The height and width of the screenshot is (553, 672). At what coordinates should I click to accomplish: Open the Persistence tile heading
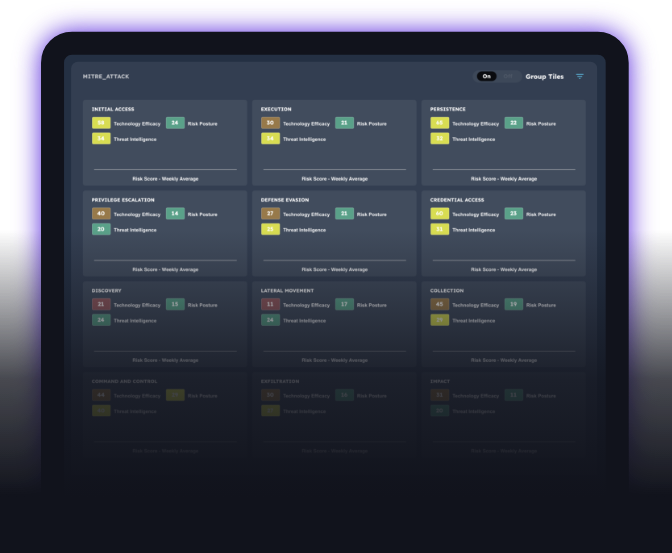coord(447,109)
